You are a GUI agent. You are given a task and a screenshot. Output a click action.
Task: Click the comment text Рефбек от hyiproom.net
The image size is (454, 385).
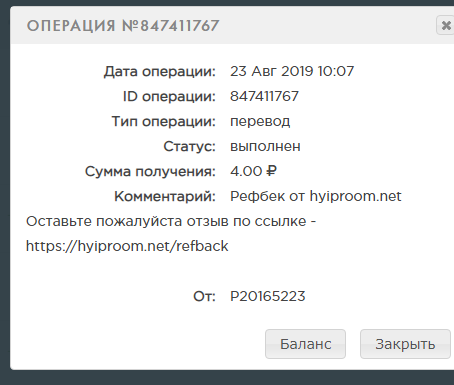(316, 196)
